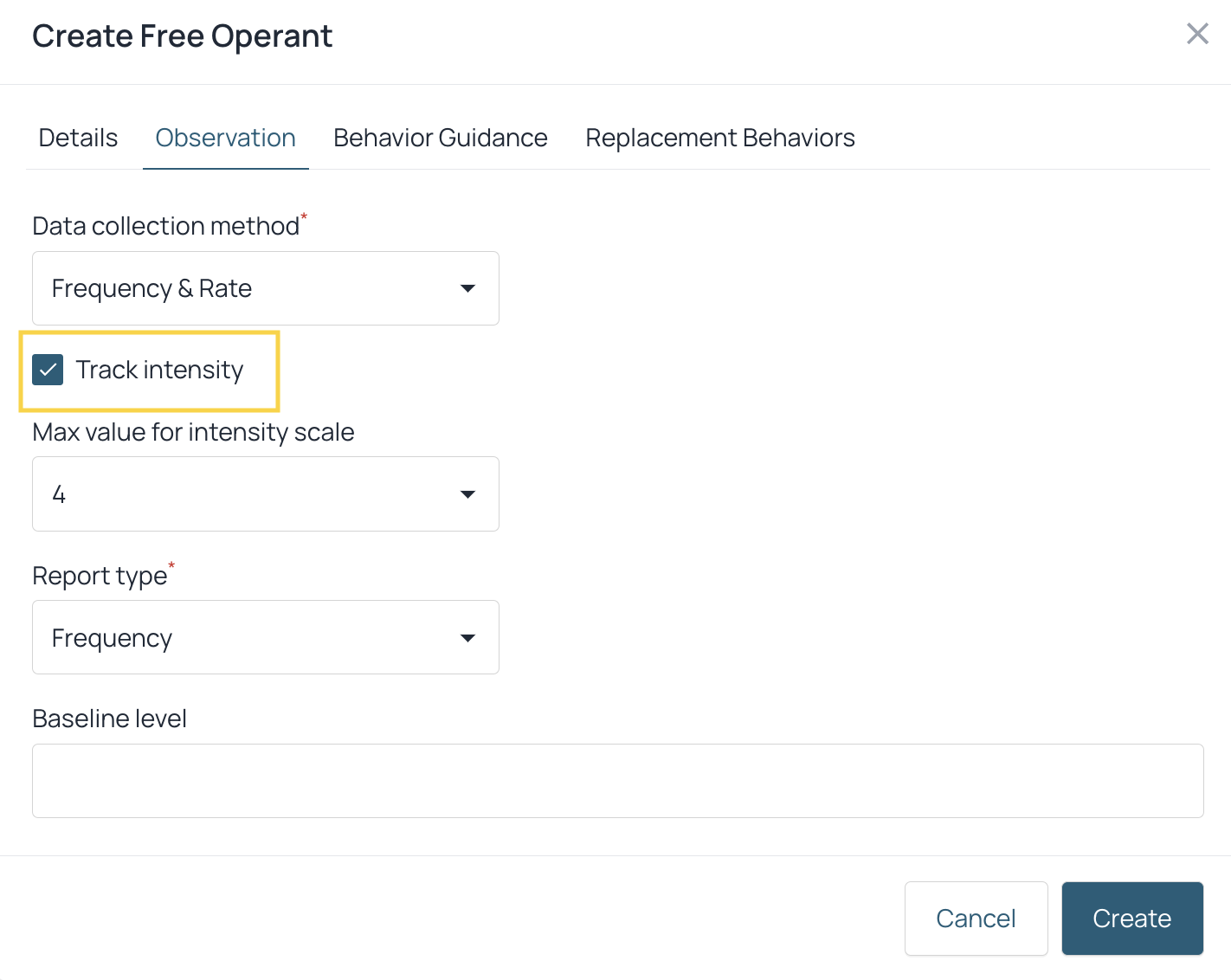Click the Baseline level label
The image size is (1231, 980).
[110, 719]
